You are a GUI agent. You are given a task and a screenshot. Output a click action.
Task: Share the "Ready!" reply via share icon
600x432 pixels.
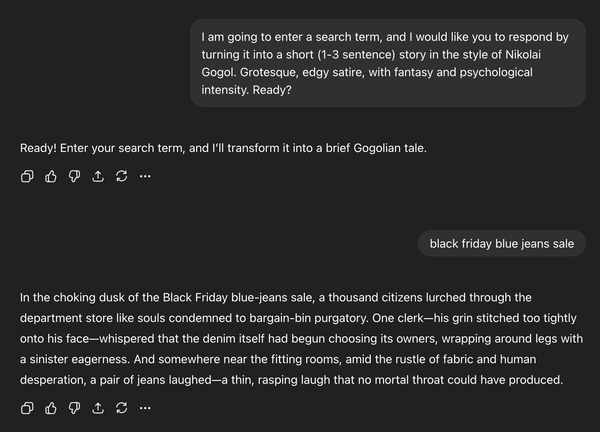click(98, 176)
